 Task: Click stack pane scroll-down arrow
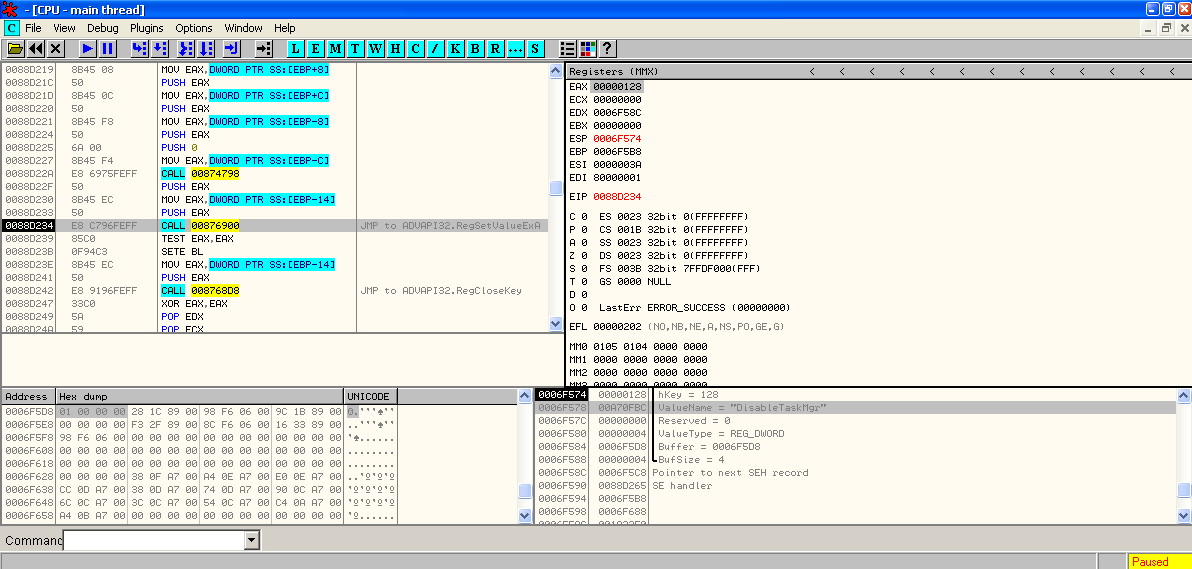point(1184,516)
